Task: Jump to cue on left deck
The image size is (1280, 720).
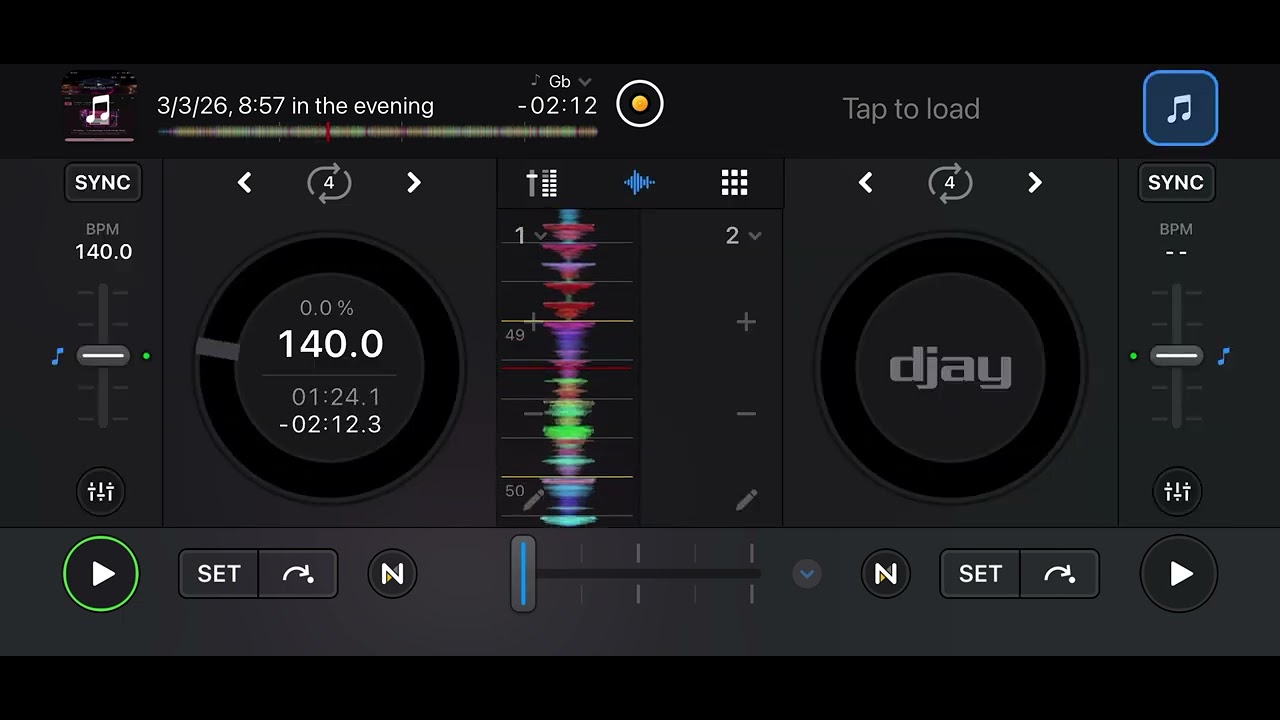Action: 298,574
